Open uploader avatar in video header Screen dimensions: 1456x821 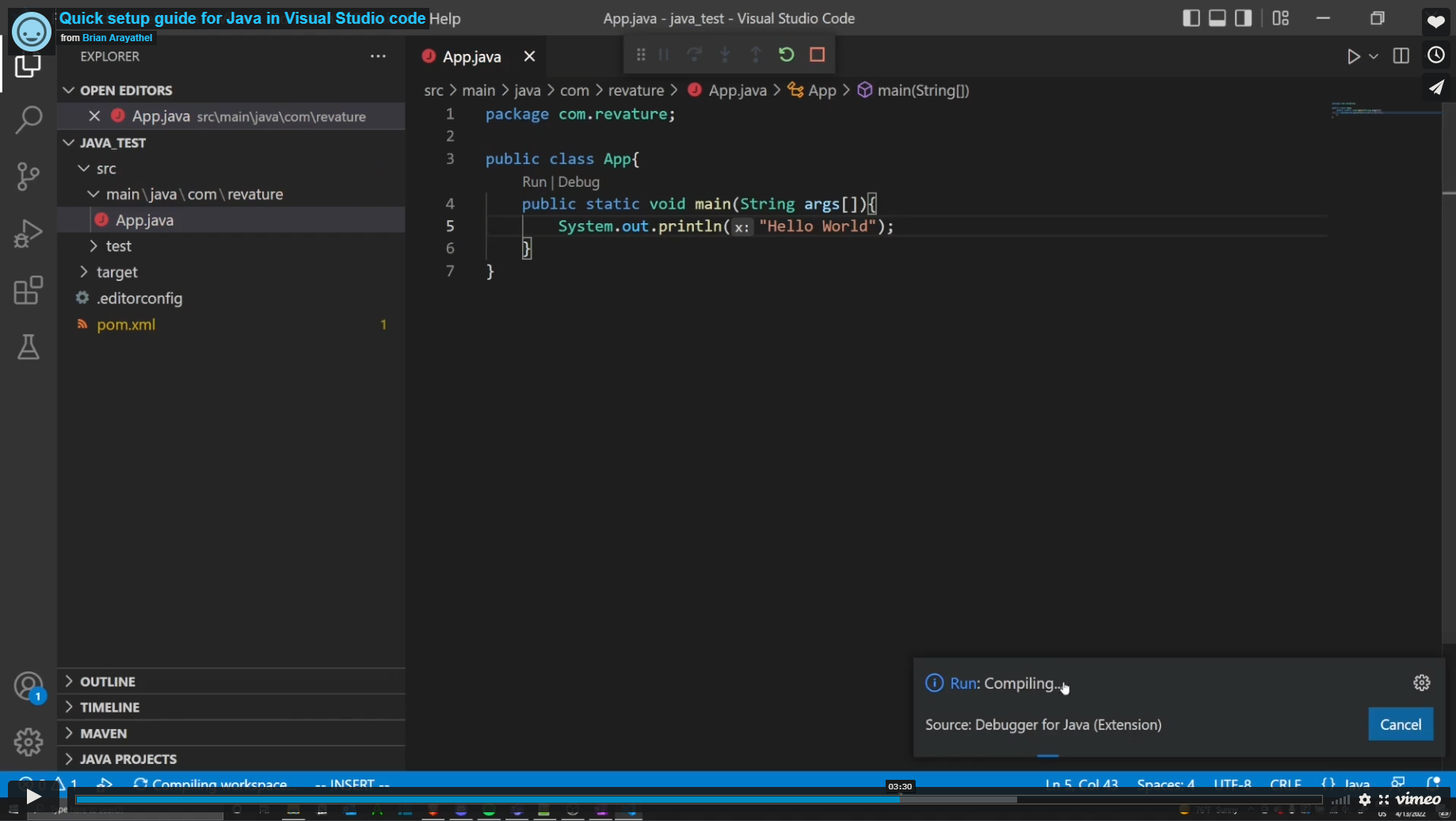pyautogui.click(x=32, y=32)
